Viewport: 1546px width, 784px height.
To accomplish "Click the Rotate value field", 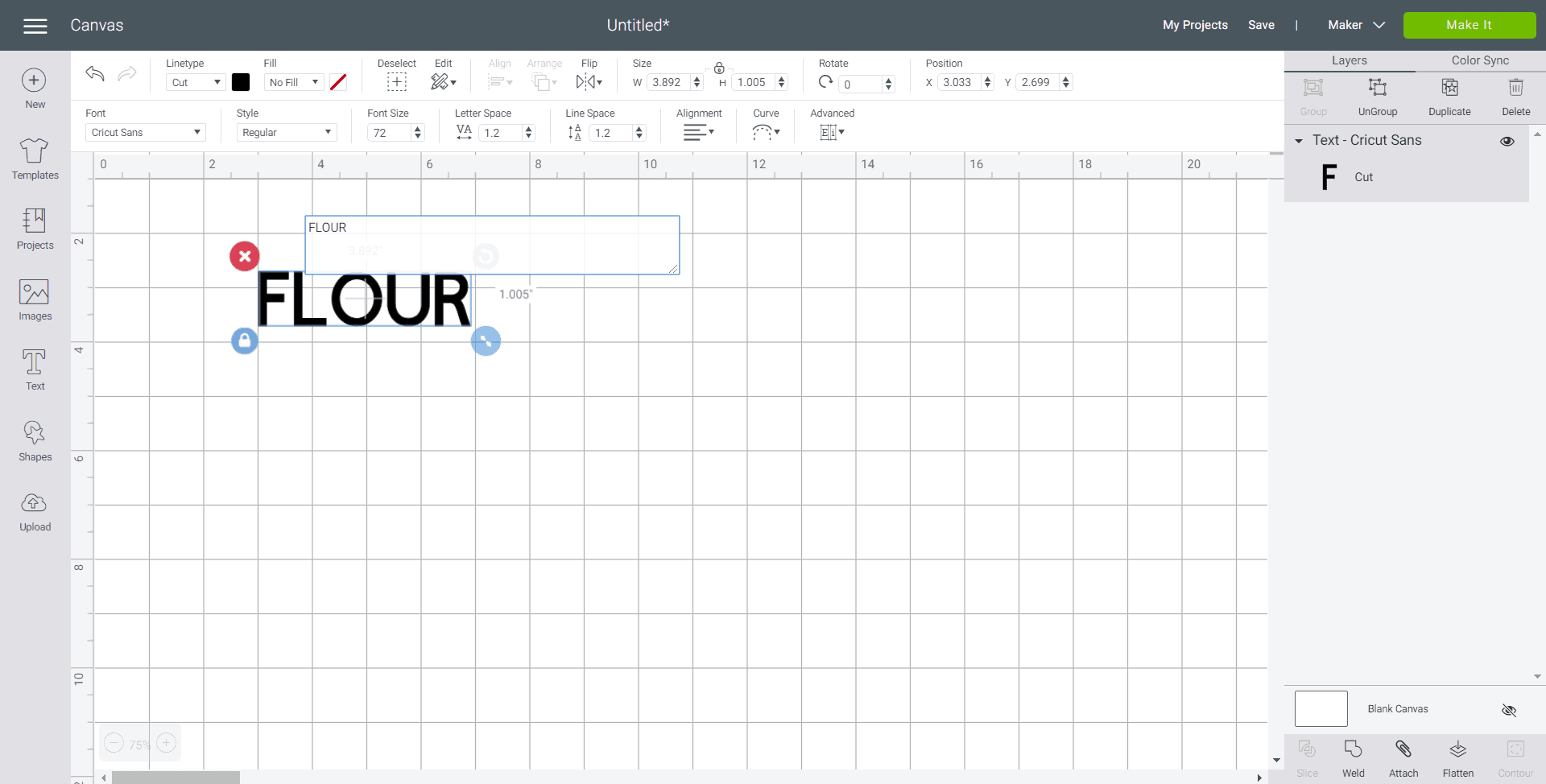I will coord(860,84).
